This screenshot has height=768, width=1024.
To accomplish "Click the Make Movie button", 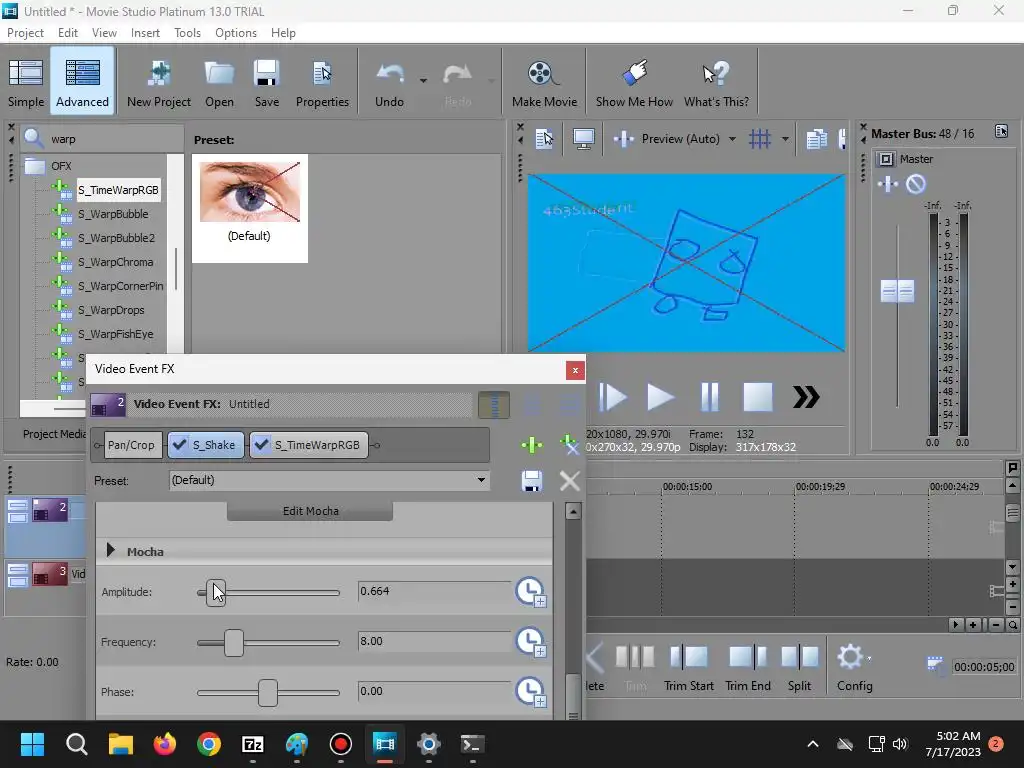I will click(x=544, y=83).
